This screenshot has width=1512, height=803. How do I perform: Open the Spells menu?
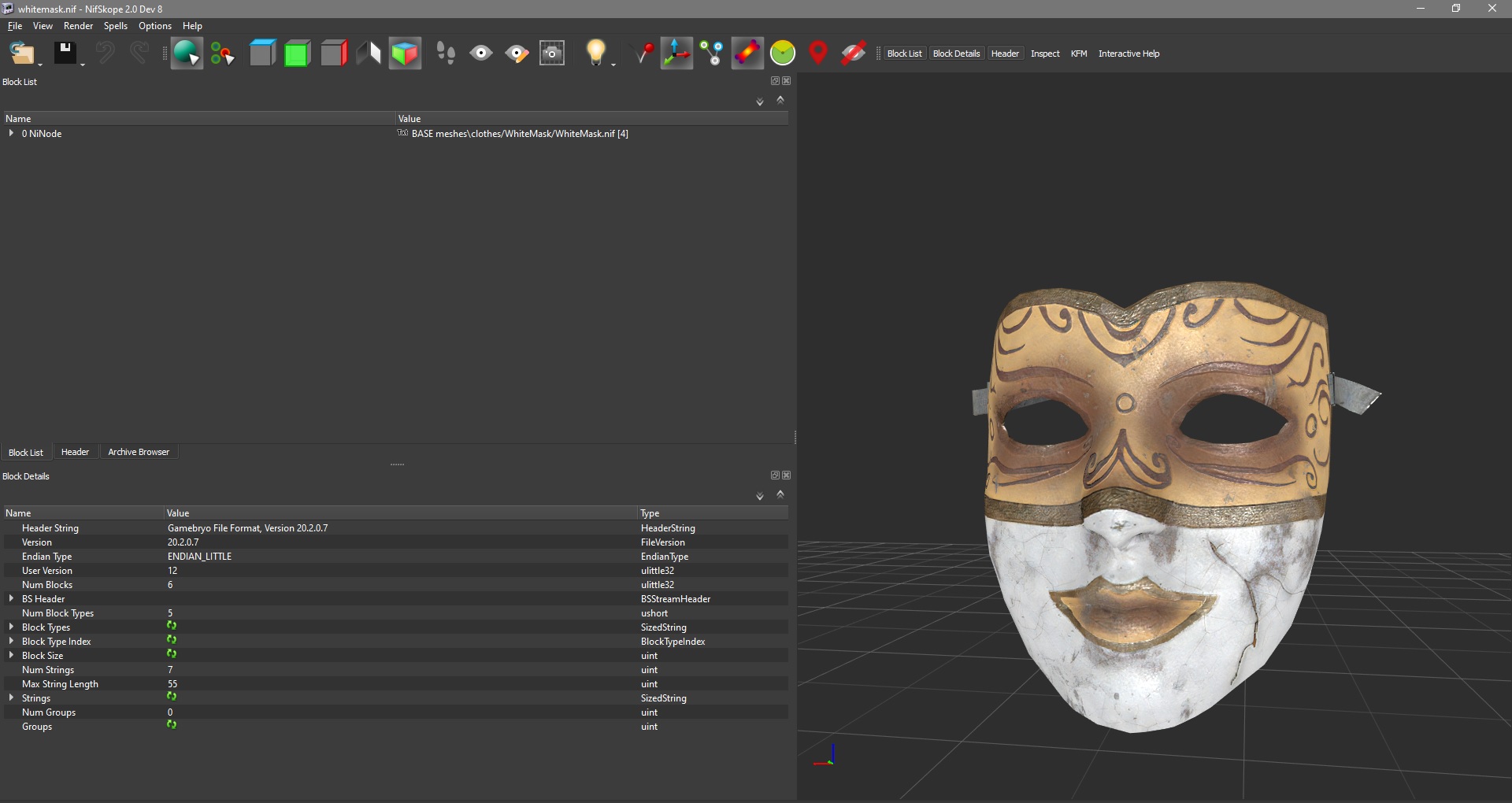click(115, 26)
